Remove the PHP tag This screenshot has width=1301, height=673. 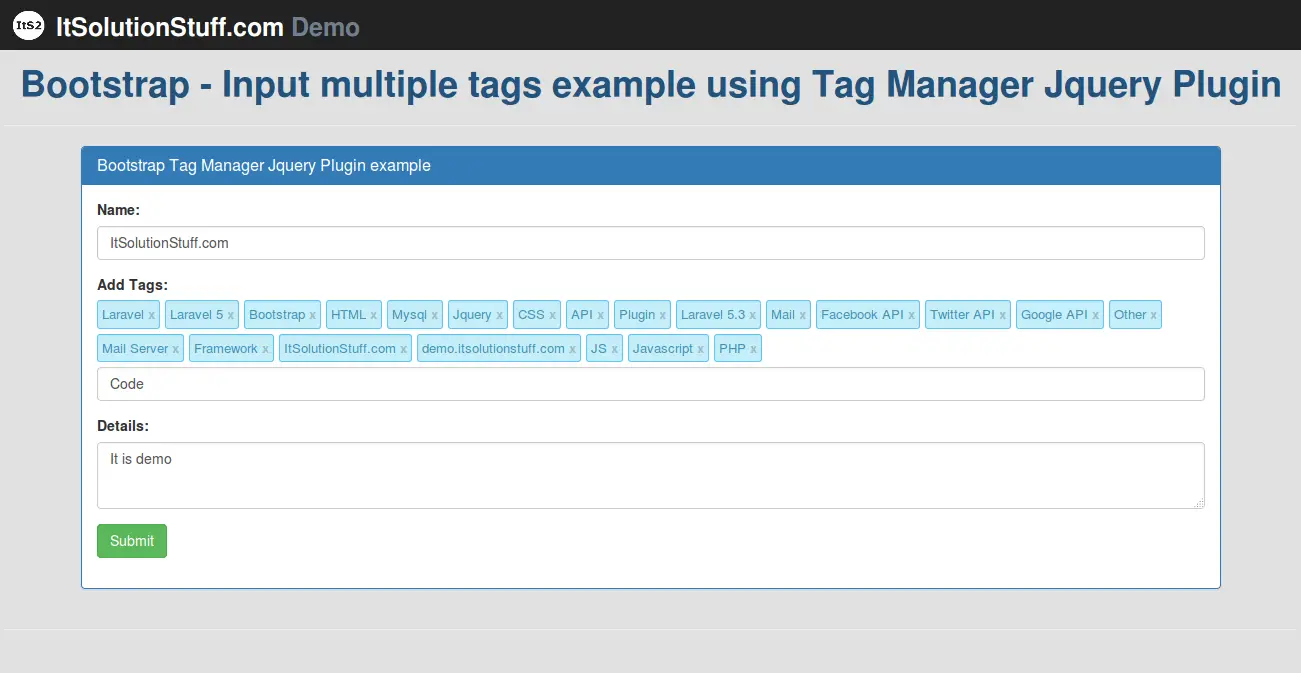[754, 348]
